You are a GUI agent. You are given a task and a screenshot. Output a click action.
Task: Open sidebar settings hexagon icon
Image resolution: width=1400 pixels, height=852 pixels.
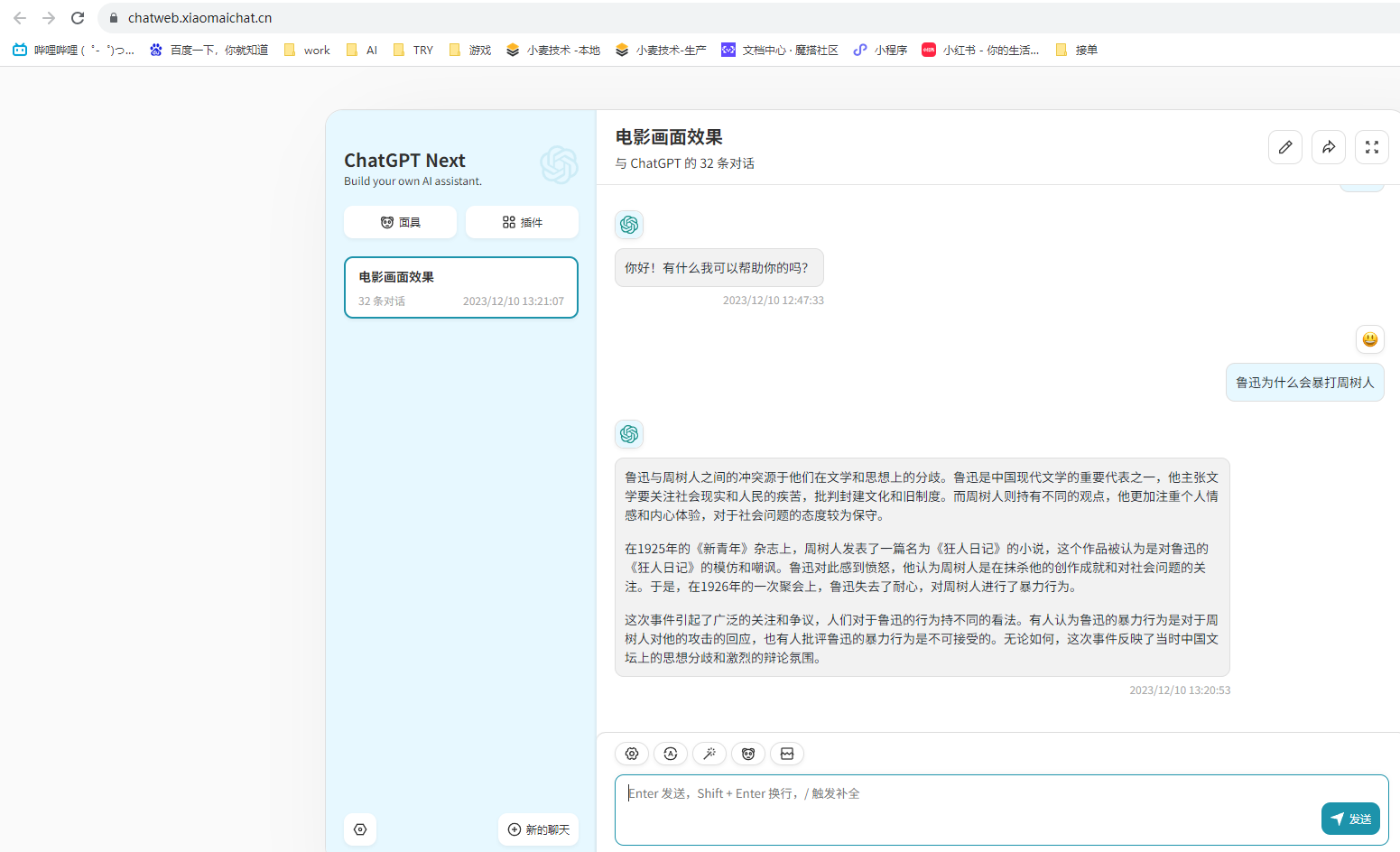360,829
